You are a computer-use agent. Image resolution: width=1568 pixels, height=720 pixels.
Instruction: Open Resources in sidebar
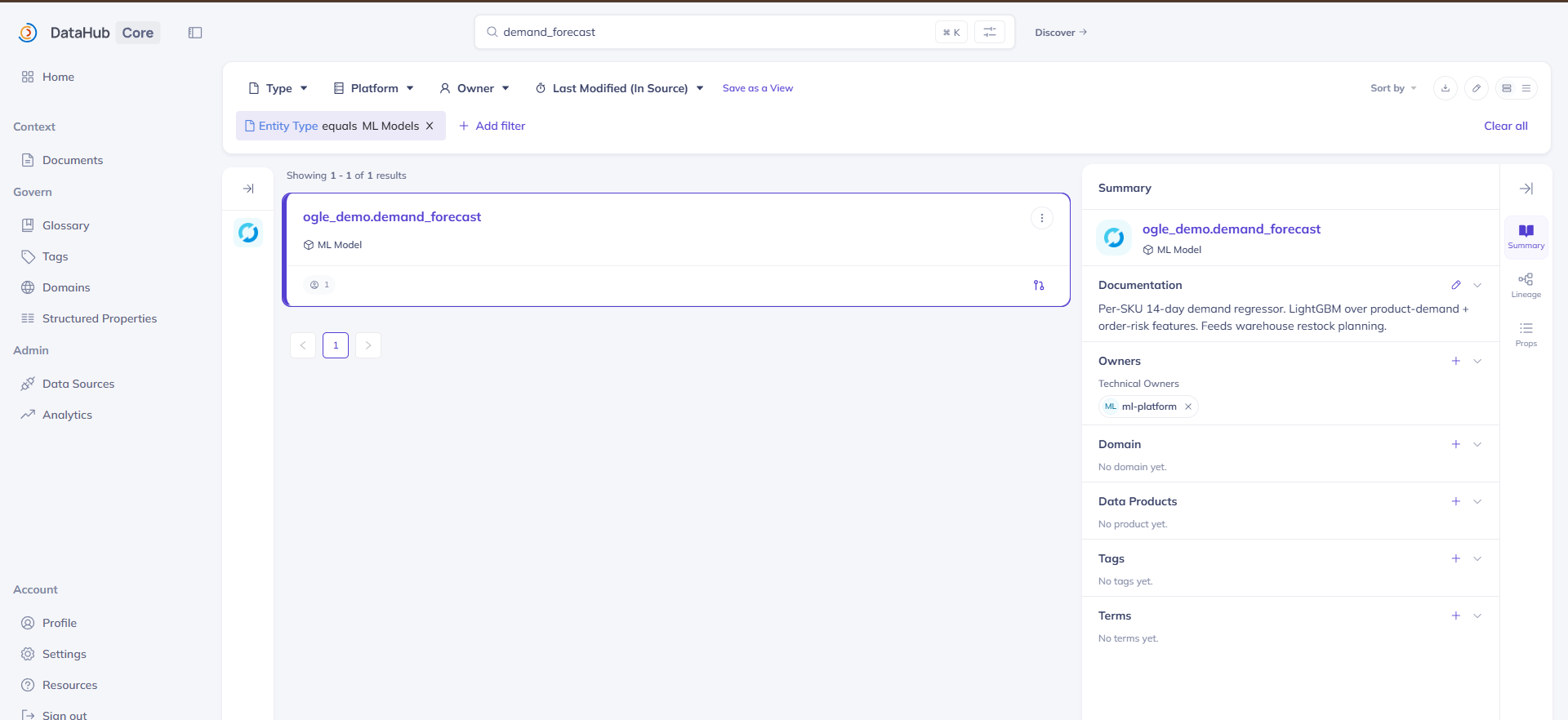point(69,685)
